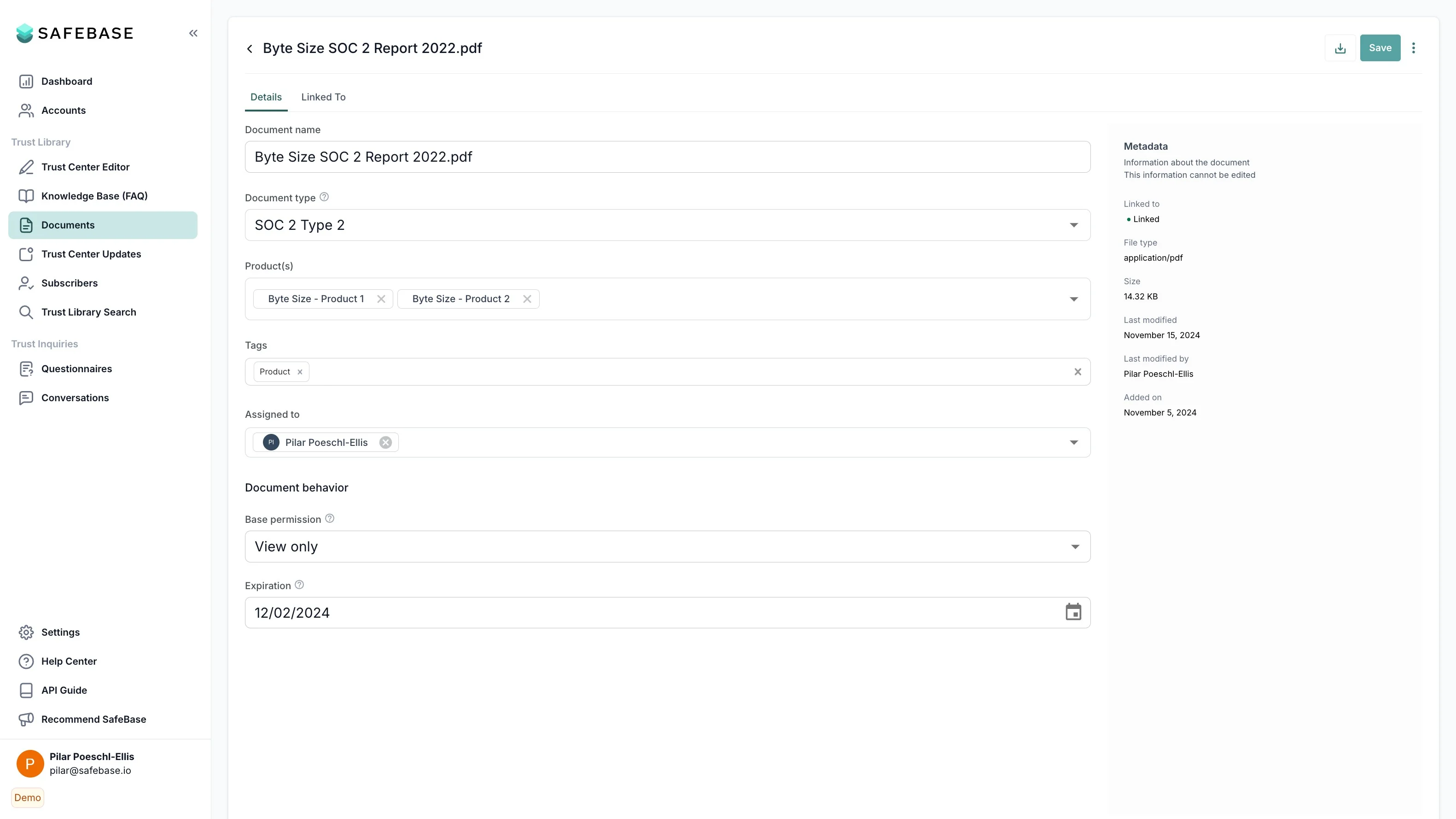Image resolution: width=1456 pixels, height=819 pixels.
Task: Click the Save button
Action: [x=1380, y=48]
